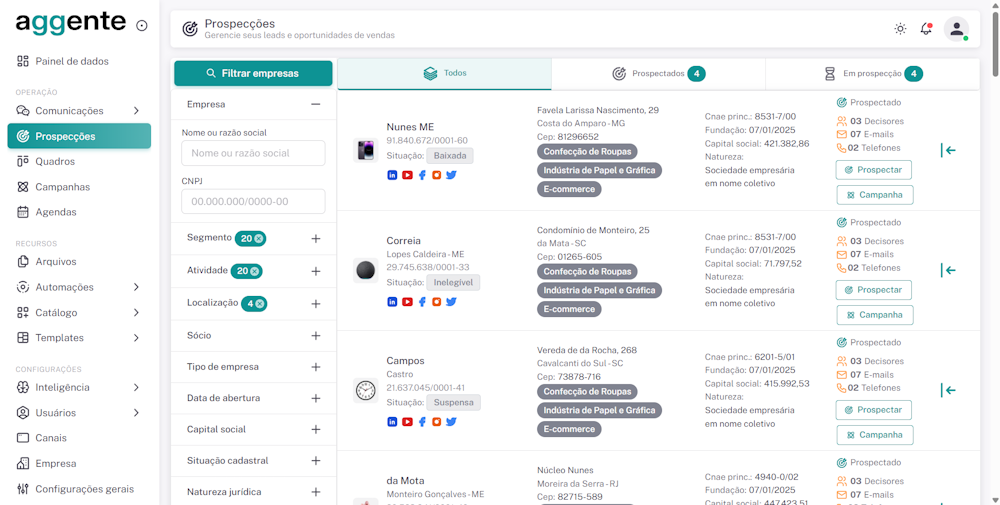Click Prospectar button for Campos
Image resolution: width=1000 pixels, height=505 pixels.
pyautogui.click(x=873, y=410)
